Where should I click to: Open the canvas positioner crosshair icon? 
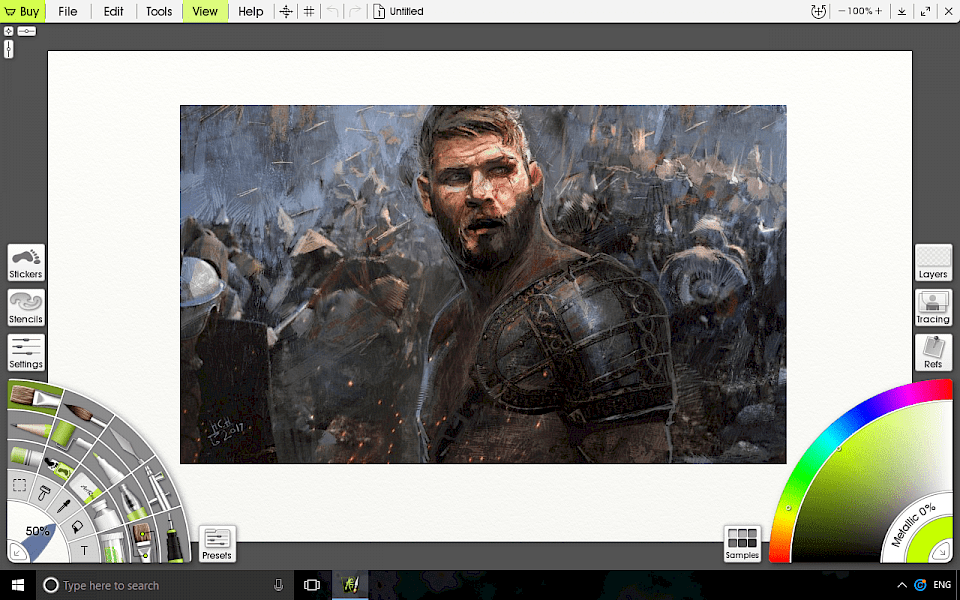pyautogui.click(x=286, y=11)
